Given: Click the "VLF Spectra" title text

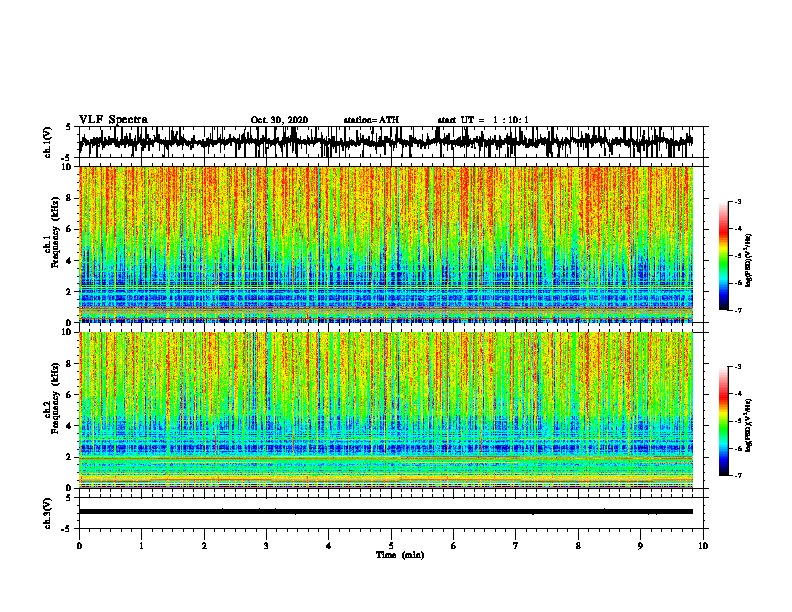Looking at the screenshot, I should [x=113, y=120].
